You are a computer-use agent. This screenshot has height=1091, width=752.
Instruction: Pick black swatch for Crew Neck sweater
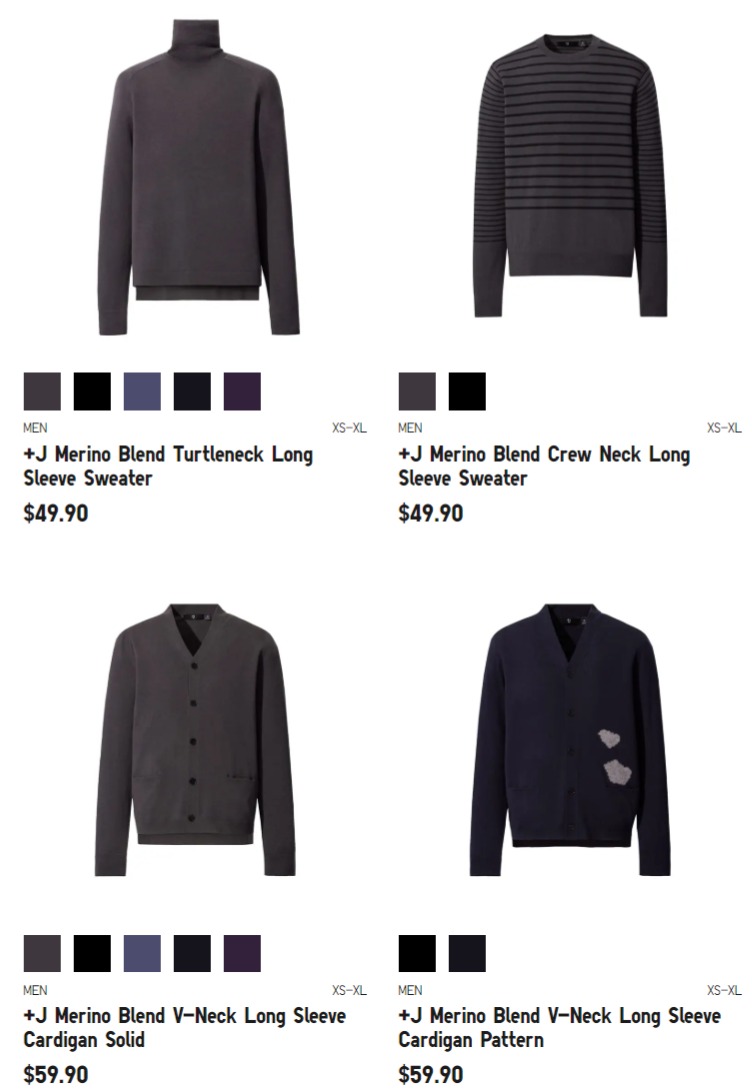pyautogui.click(x=467, y=391)
